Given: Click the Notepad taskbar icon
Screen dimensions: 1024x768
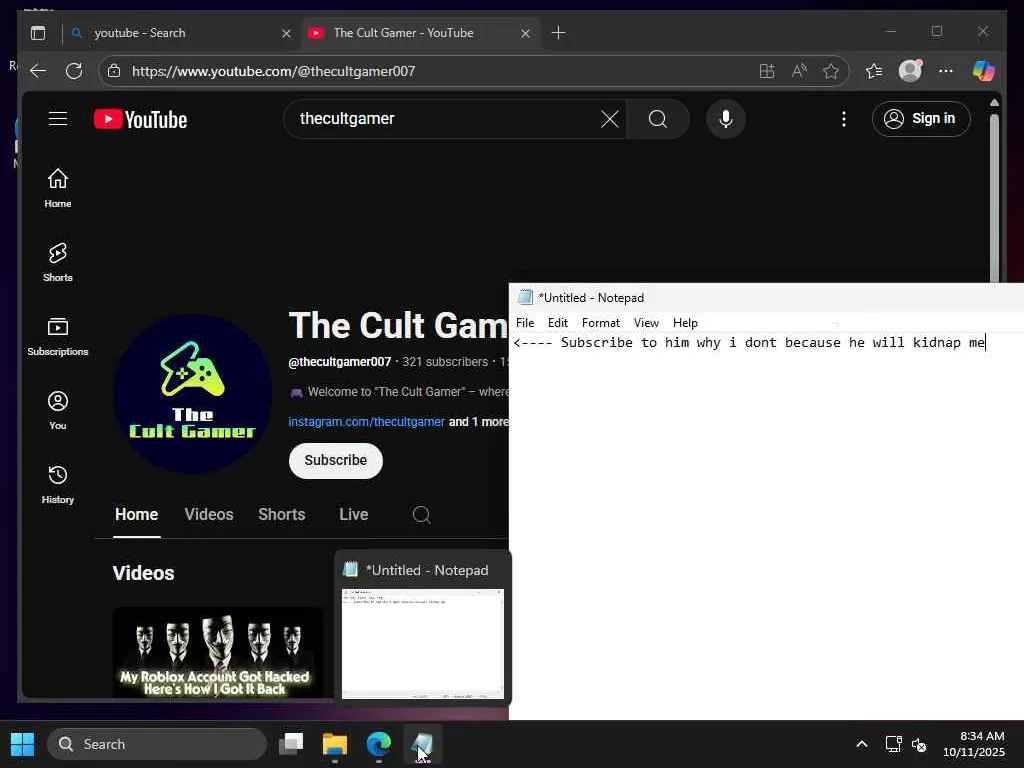Looking at the screenshot, I should [x=422, y=744].
